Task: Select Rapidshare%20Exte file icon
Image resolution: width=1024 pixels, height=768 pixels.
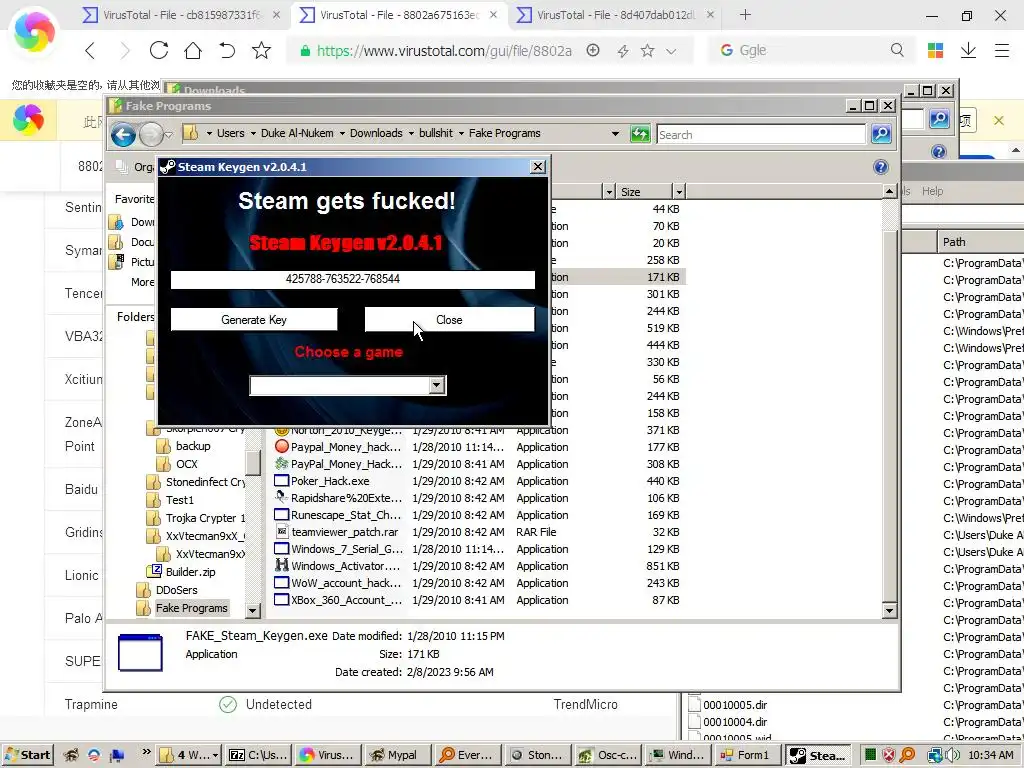Action: click(x=281, y=498)
